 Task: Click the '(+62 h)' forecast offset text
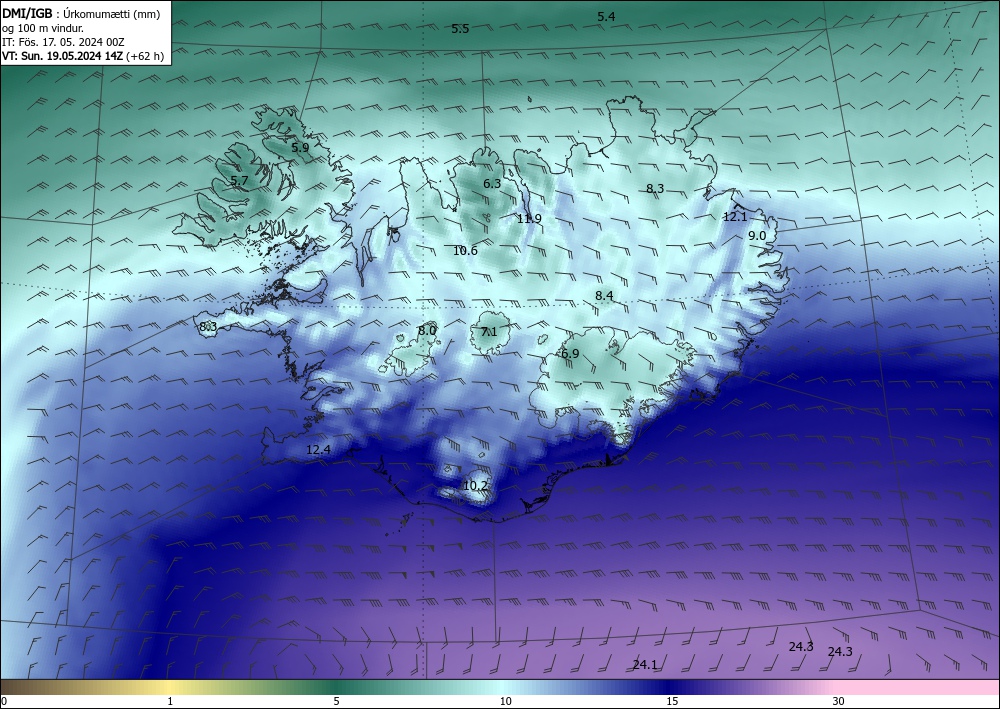point(145,56)
